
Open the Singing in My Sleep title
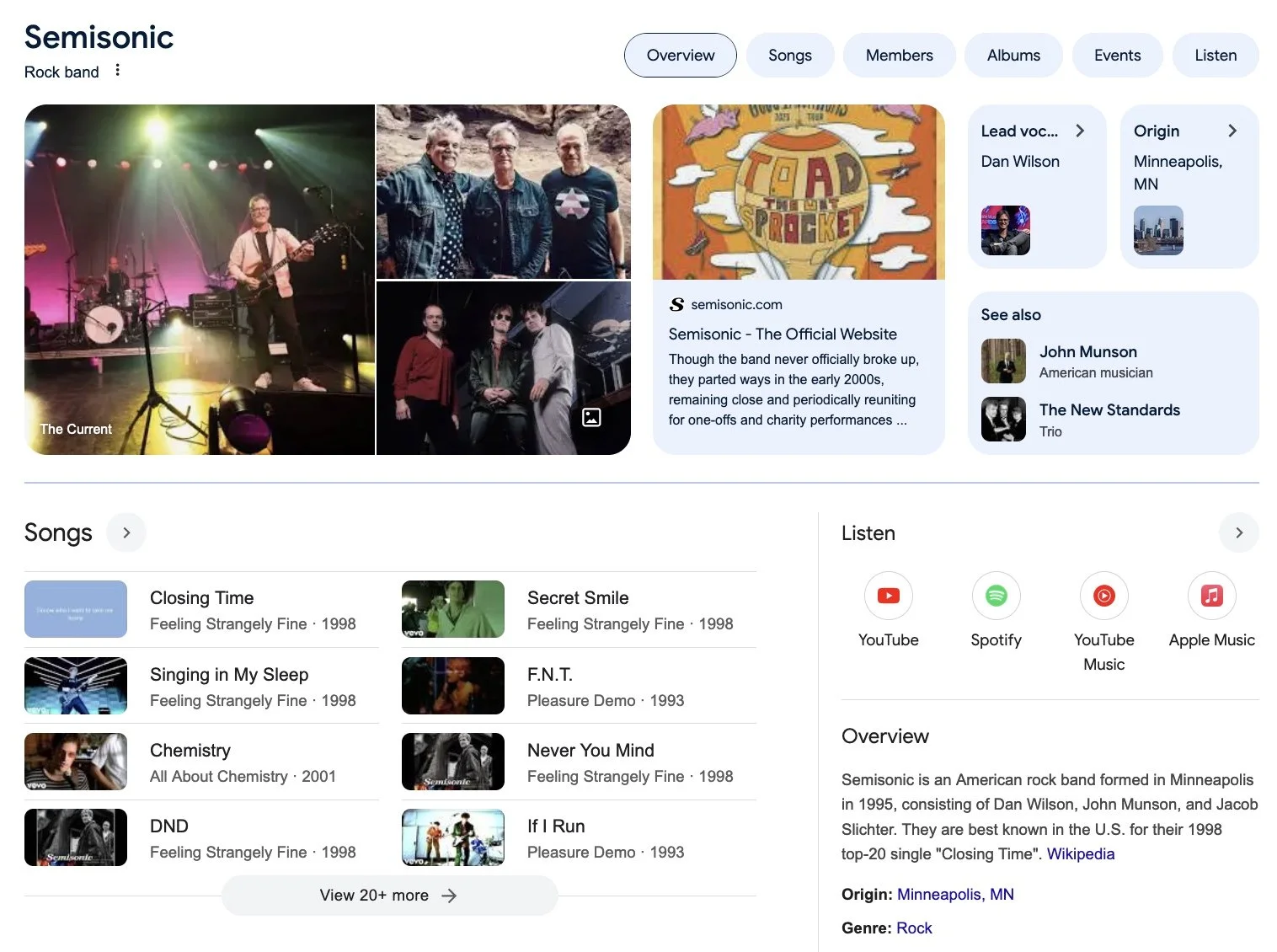pos(229,674)
